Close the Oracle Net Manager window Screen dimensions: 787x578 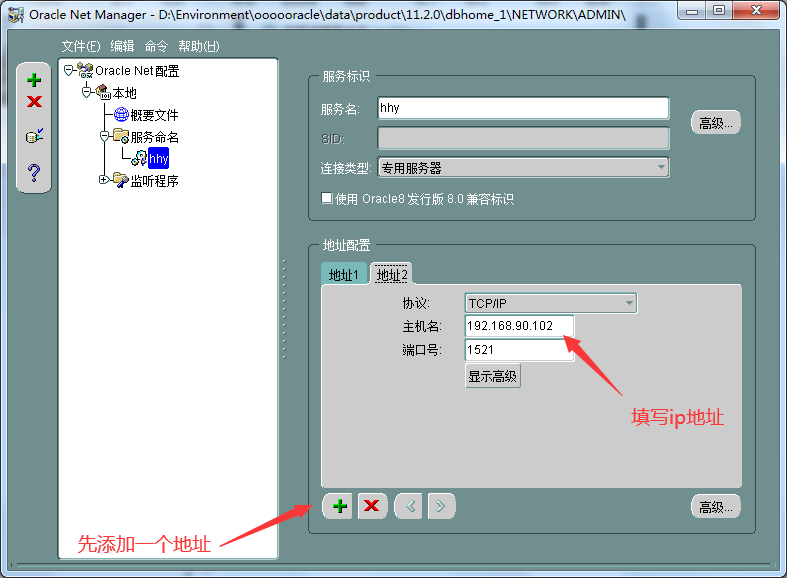(x=757, y=10)
